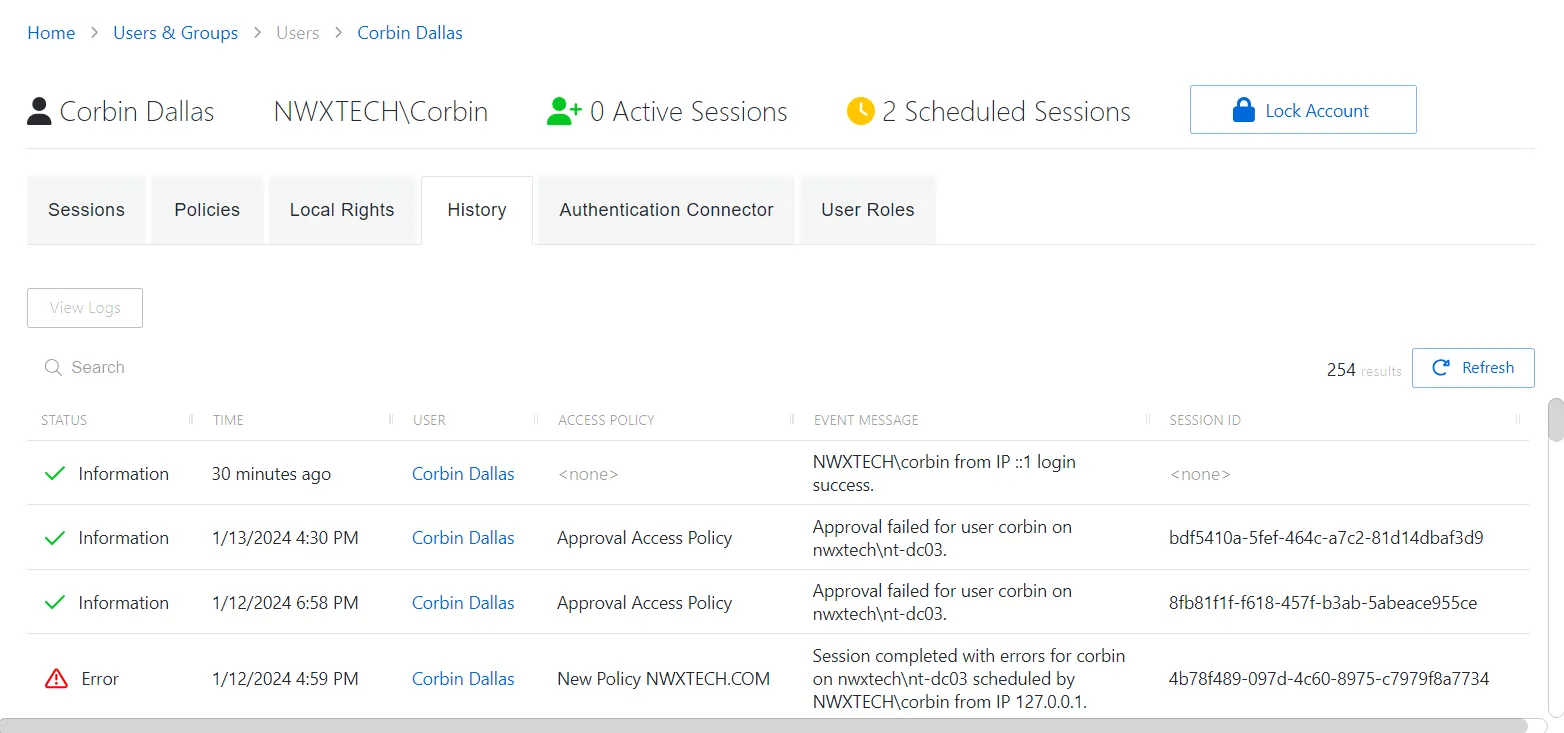Sort by SESSION ID column header
The image size is (1564, 733).
(1205, 420)
